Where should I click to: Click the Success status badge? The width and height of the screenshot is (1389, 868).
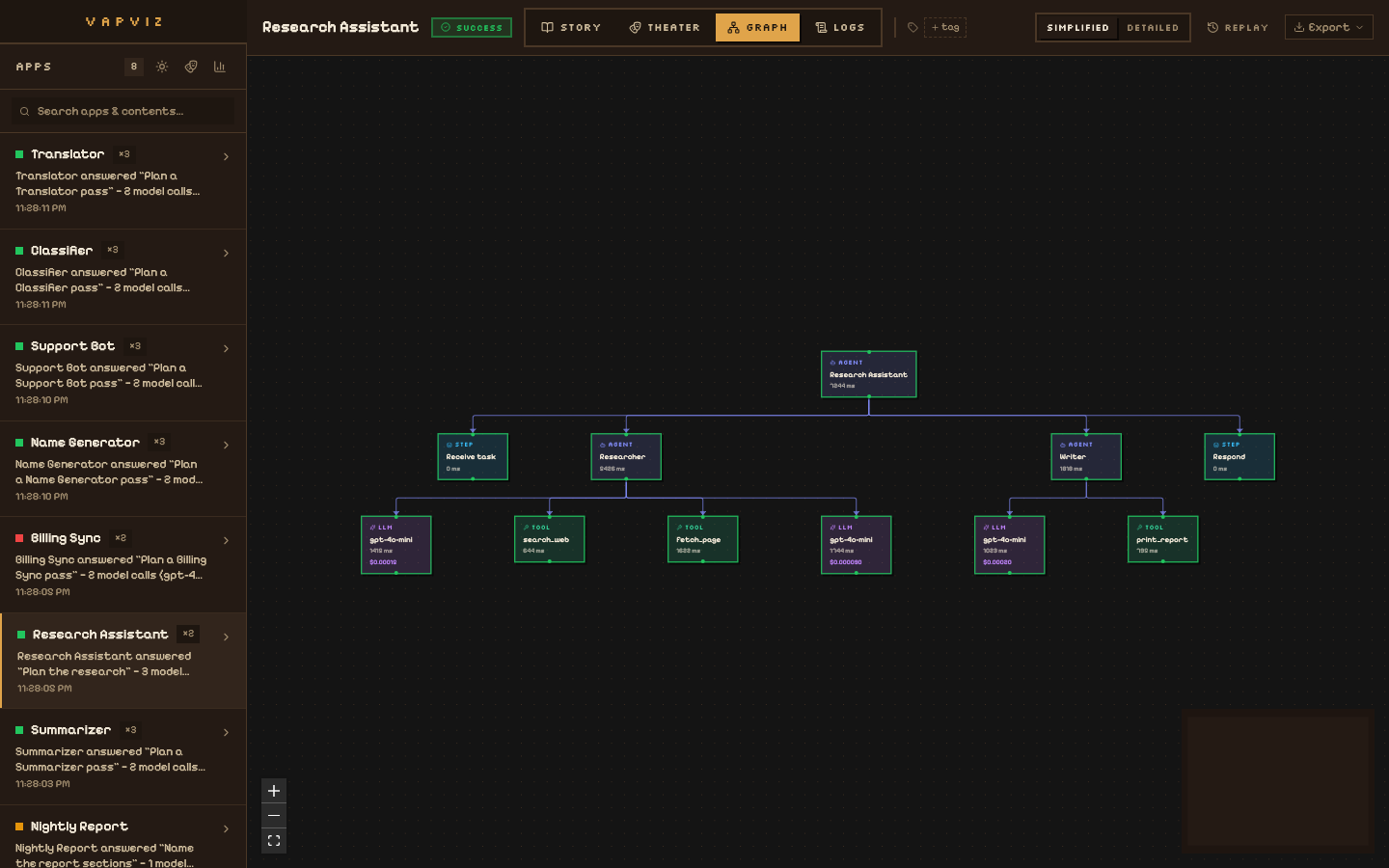coord(472,27)
